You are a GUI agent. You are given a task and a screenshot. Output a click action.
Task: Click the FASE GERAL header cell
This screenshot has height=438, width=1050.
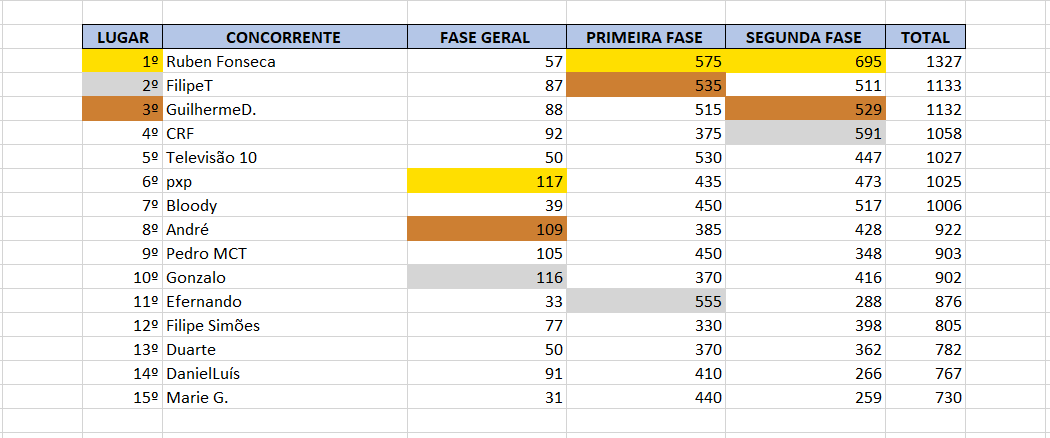click(x=487, y=38)
